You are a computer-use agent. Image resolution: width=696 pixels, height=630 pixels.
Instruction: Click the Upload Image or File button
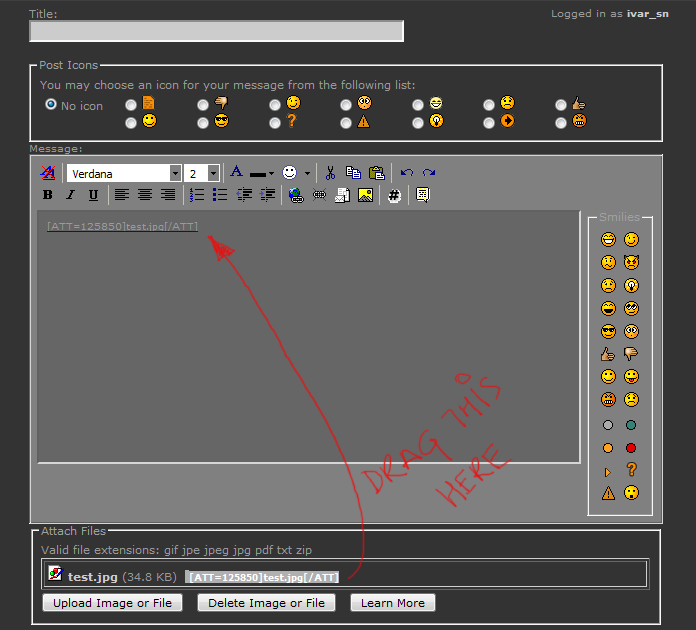click(112, 603)
